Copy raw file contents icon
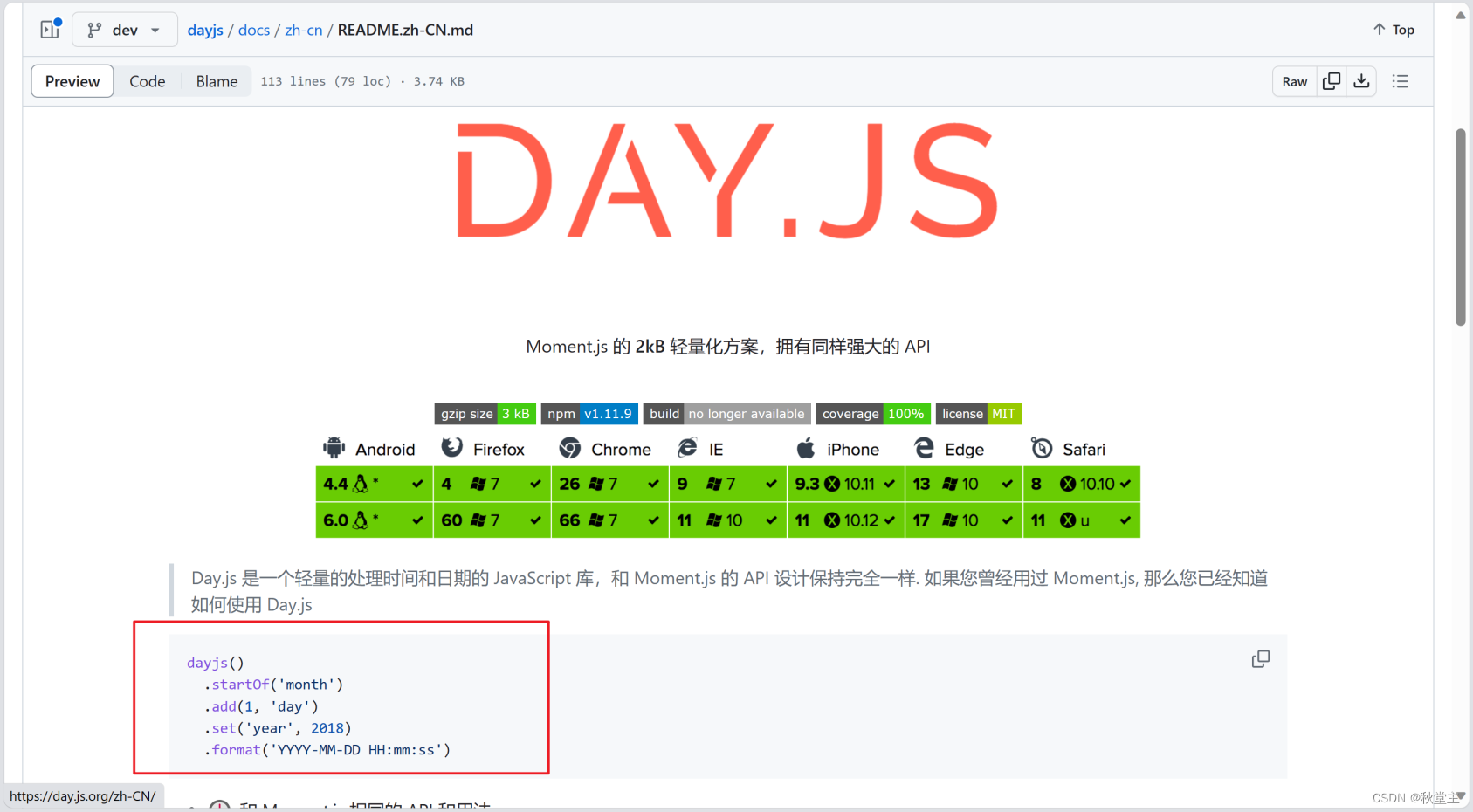1473x812 pixels. point(1332,81)
